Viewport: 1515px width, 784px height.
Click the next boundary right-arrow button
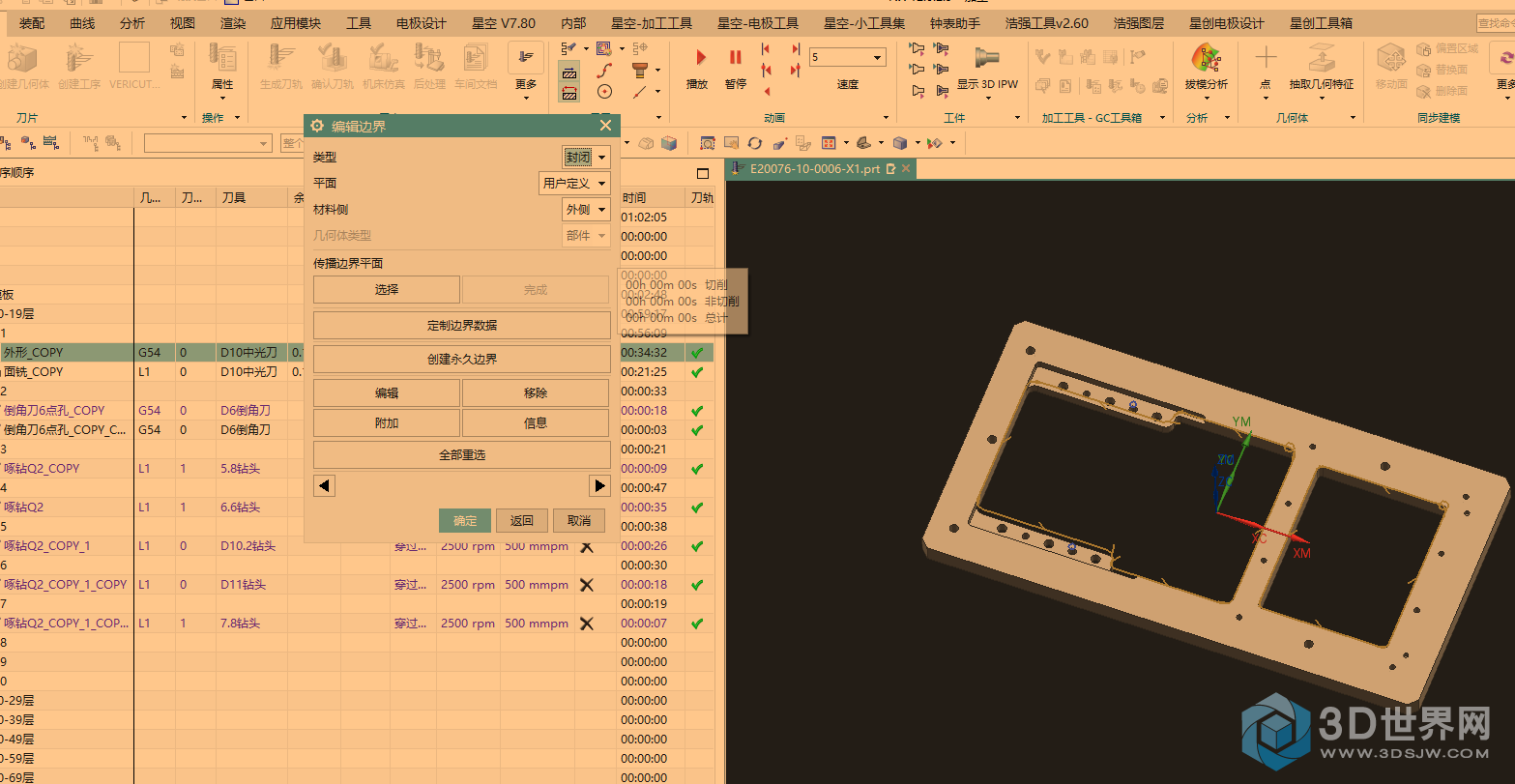(x=599, y=485)
